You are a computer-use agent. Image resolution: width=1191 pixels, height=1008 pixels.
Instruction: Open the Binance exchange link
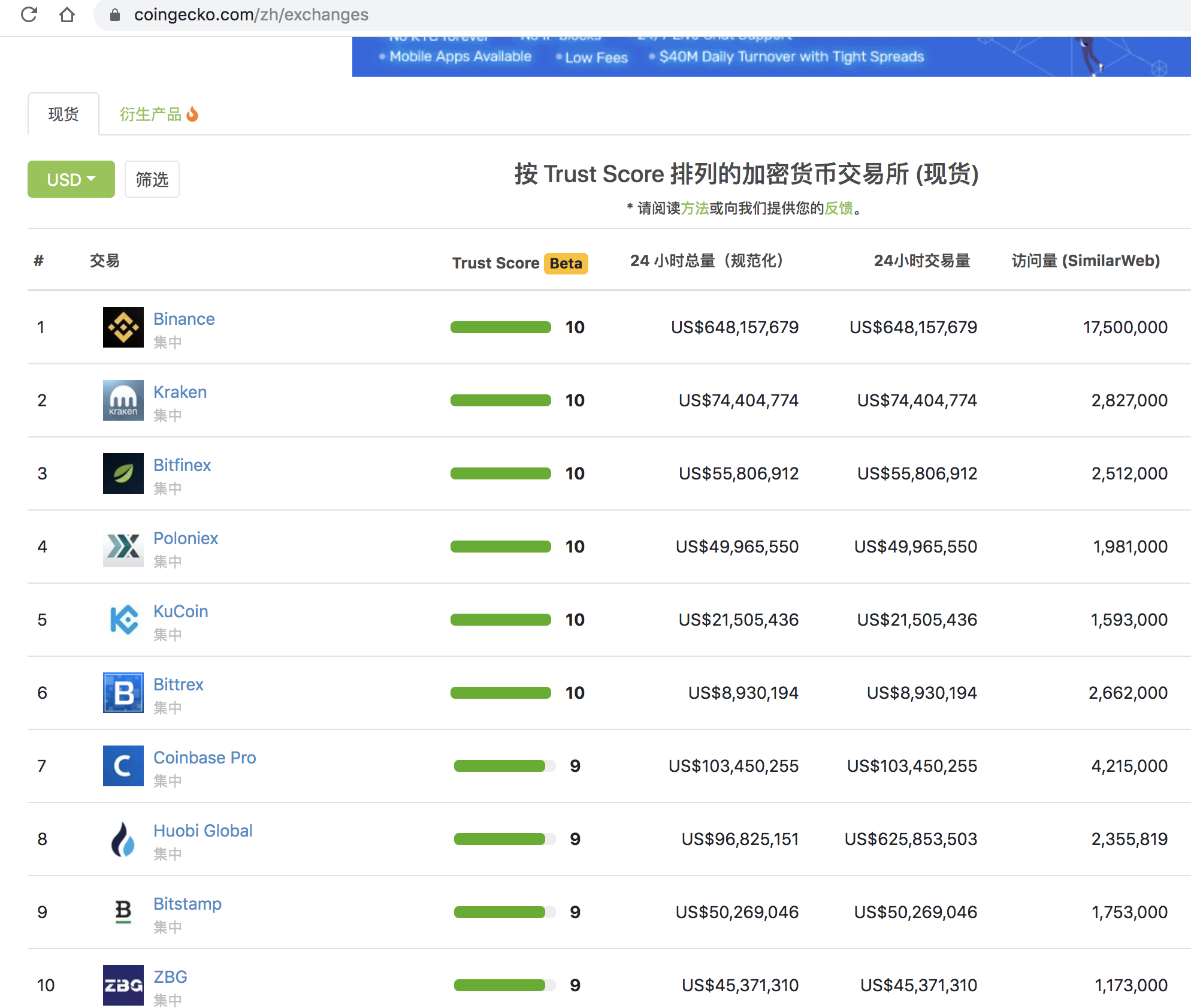[x=184, y=319]
